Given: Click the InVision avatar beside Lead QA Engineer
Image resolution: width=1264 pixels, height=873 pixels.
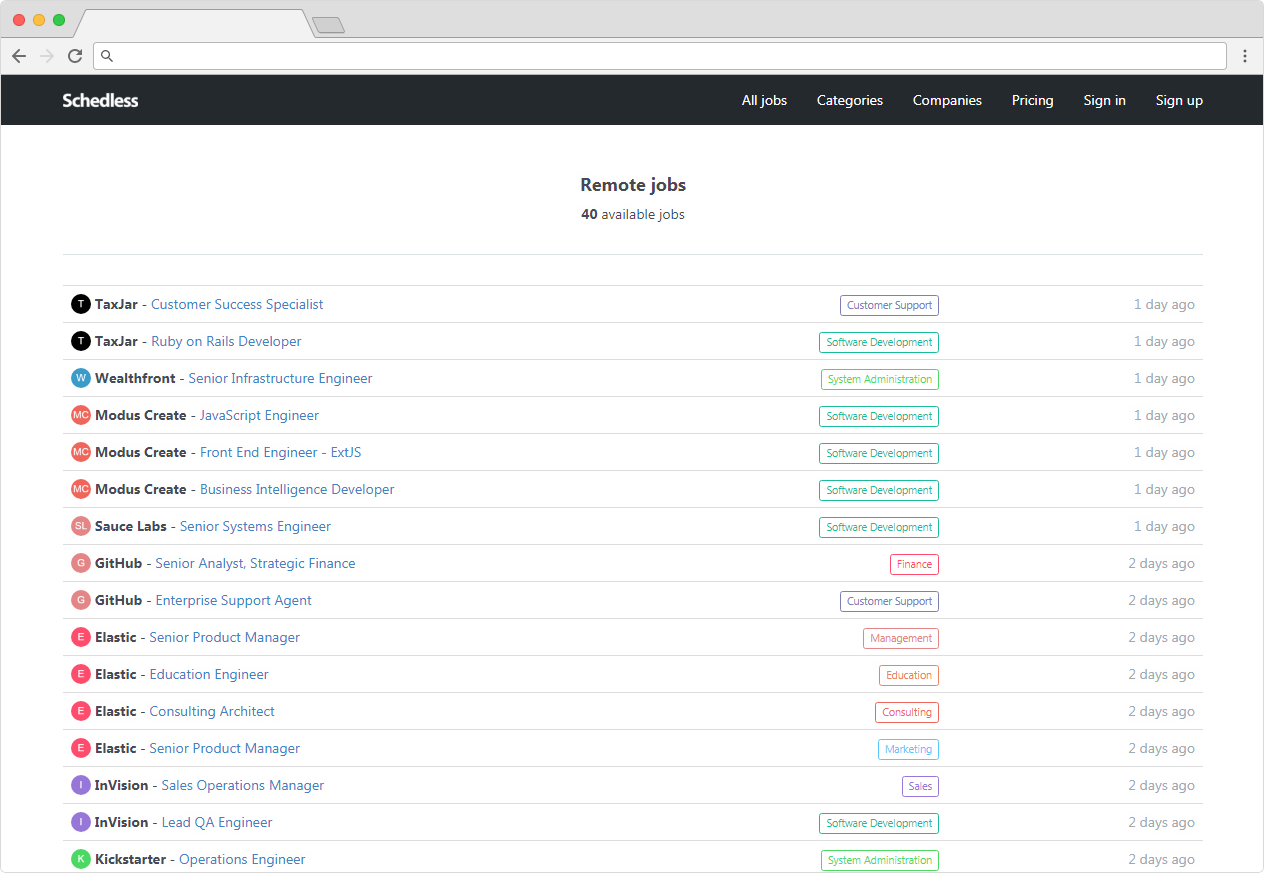Looking at the screenshot, I should click(81, 822).
